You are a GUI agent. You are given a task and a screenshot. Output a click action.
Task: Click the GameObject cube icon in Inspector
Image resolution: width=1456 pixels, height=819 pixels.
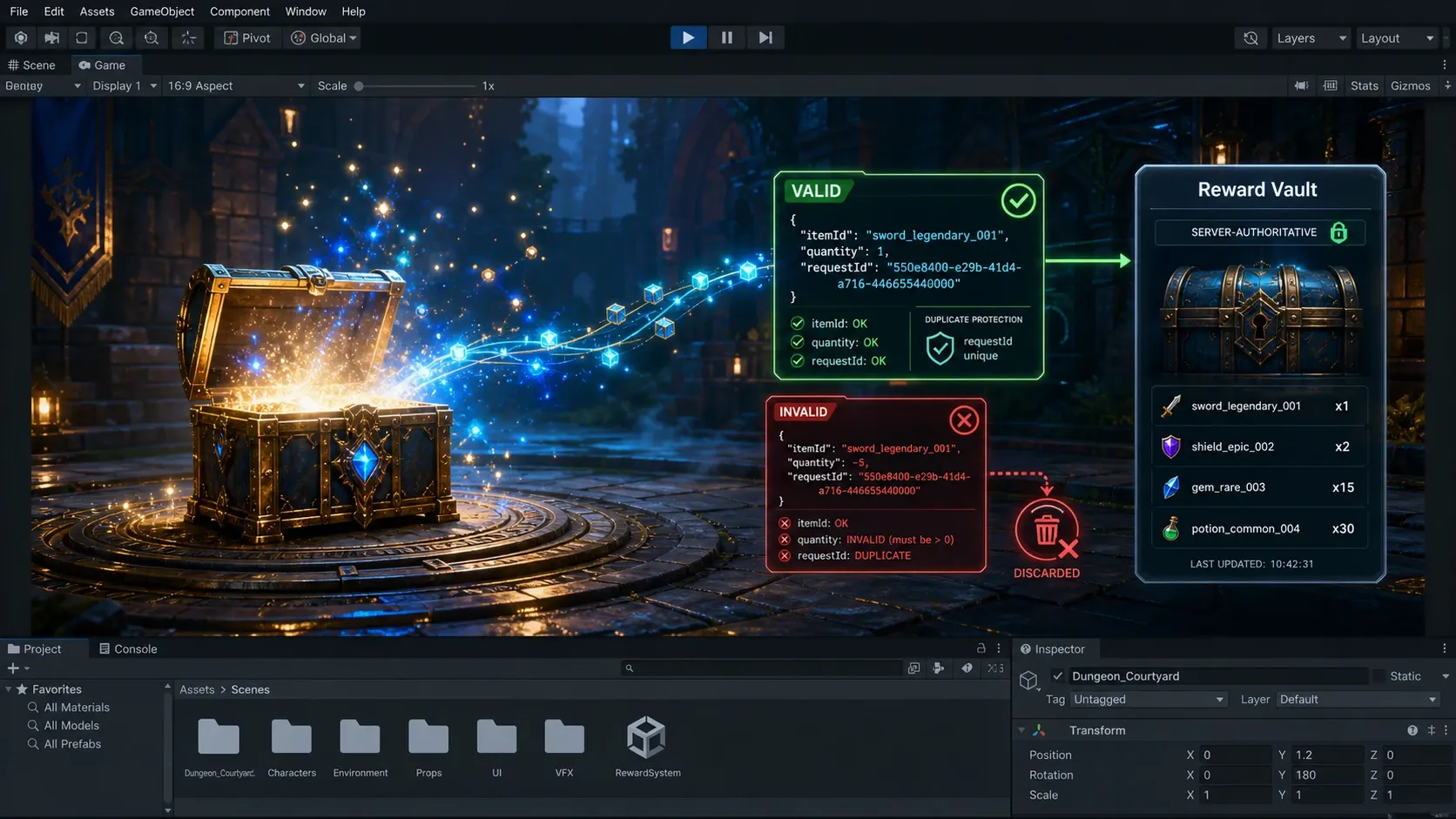click(1028, 680)
